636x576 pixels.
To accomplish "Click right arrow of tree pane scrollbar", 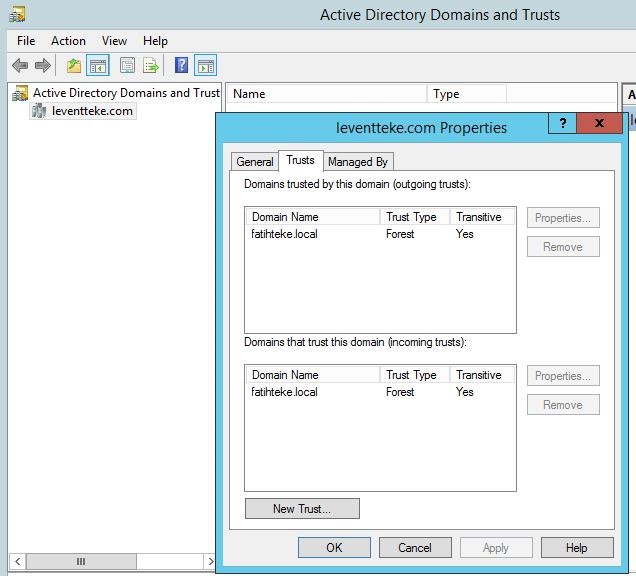I will pos(211,561).
